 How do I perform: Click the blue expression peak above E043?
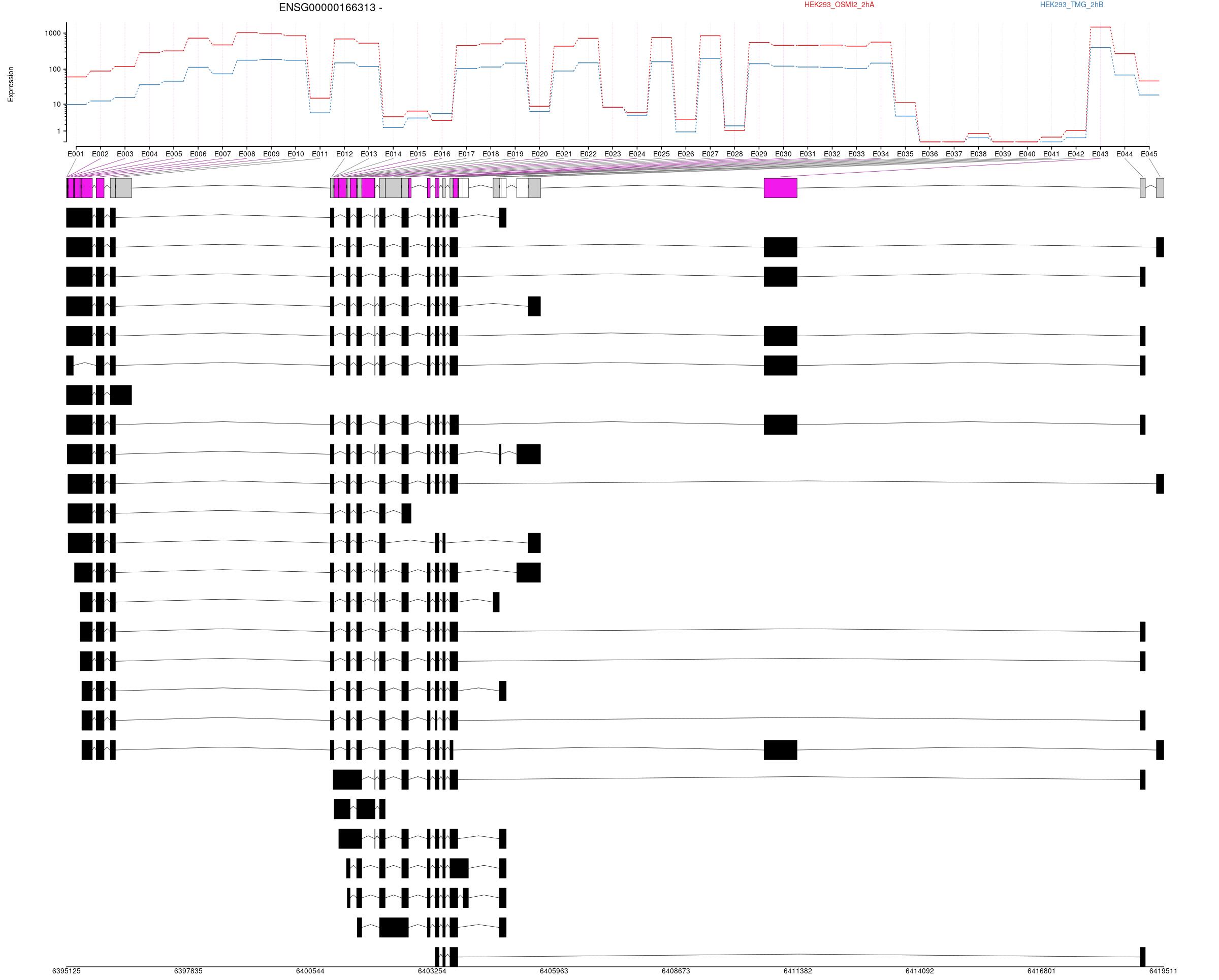click(x=1100, y=47)
